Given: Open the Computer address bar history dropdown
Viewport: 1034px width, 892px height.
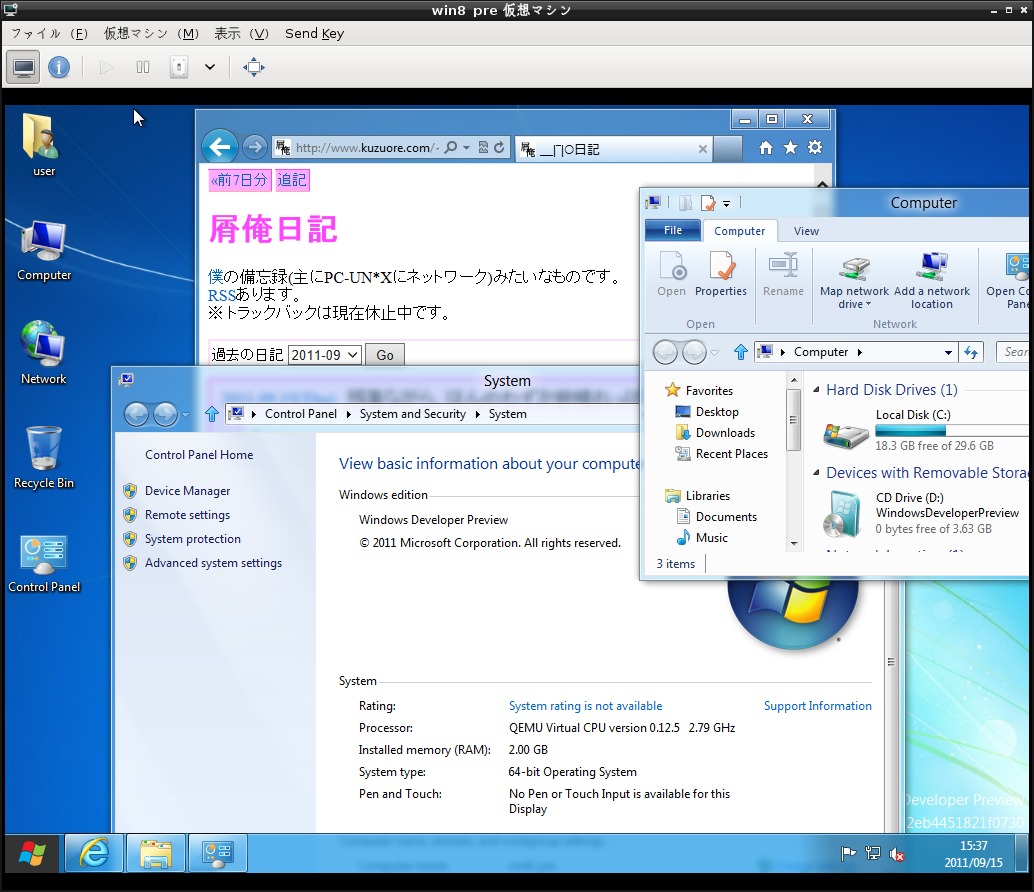Looking at the screenshot, I should pos(948,353).
